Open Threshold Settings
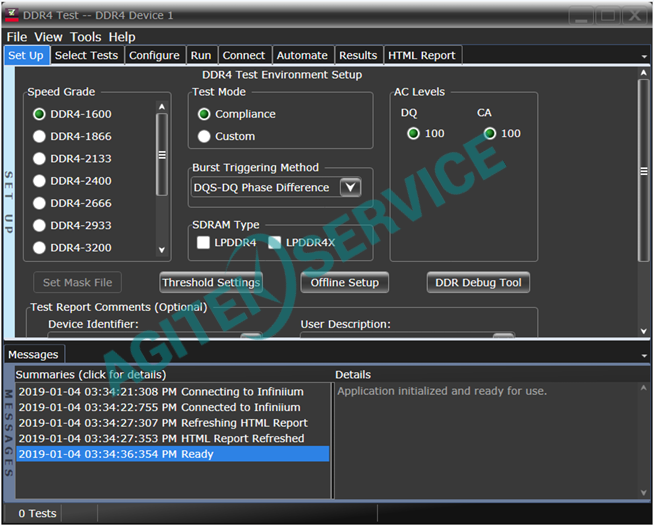Viewport: 654px width, 525px height. coord(211,282)
